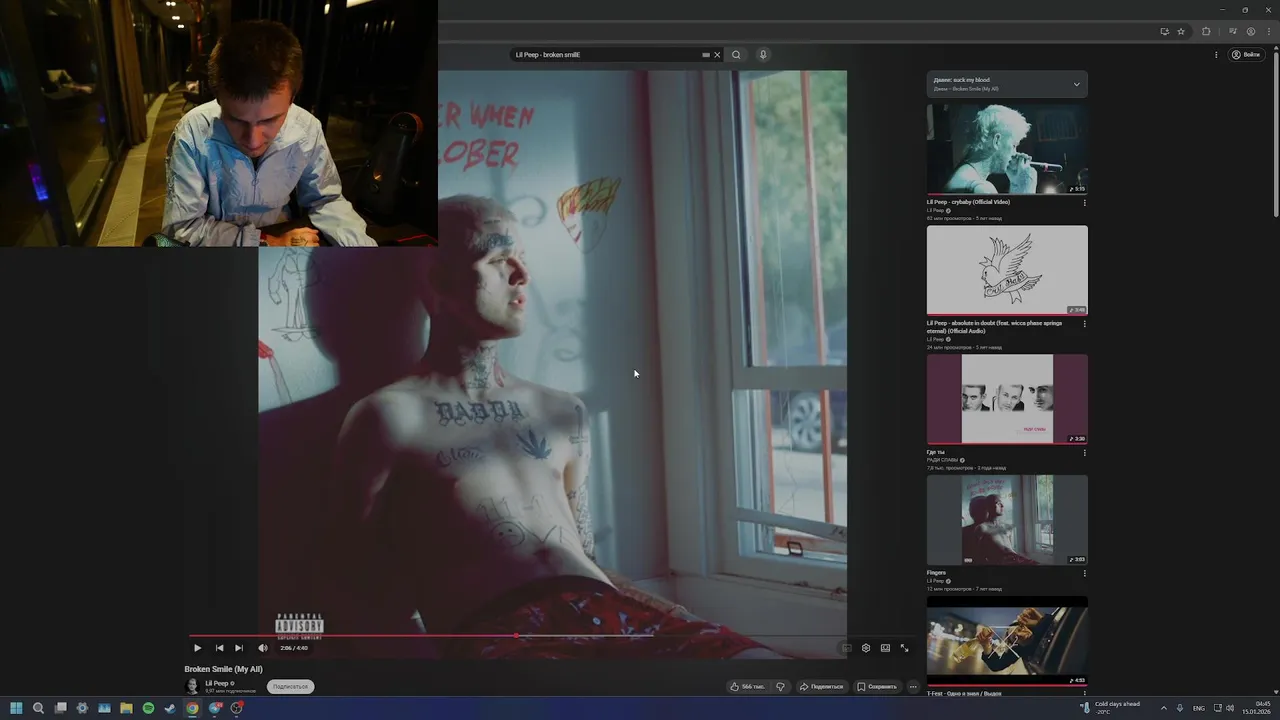This screenshot has height=720, width=1280.
Task: Open the Windows Start menu
Action: click(16, 708)
